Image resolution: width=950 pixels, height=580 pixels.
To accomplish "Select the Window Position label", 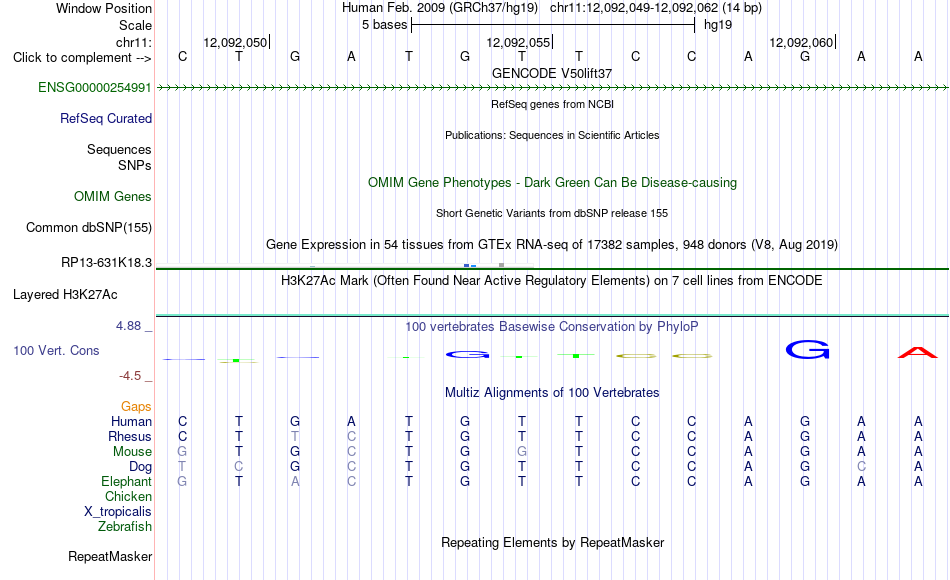I will (104, 8).
